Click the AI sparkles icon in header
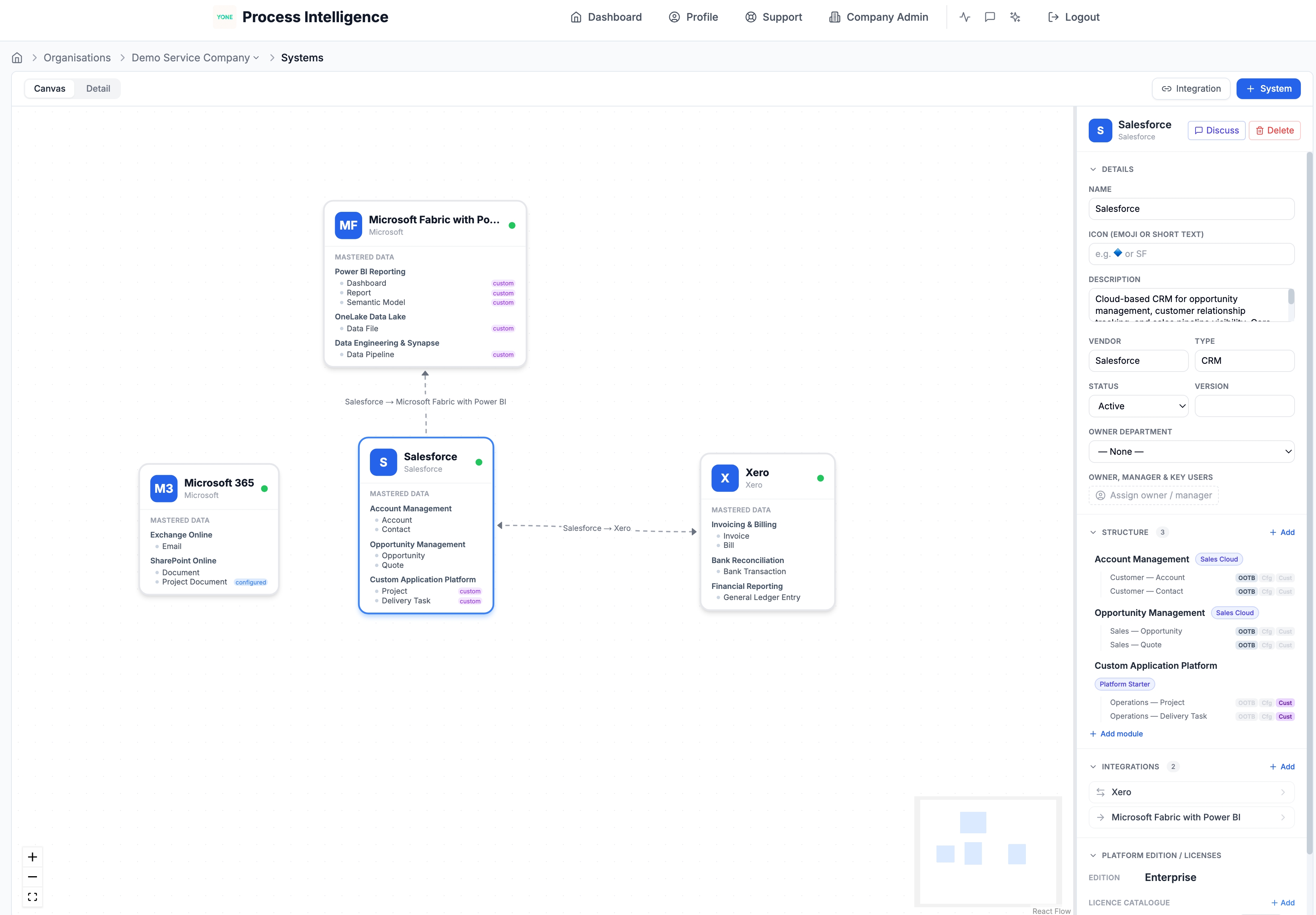This screenshot has height=915, width=1316. 1015,17
